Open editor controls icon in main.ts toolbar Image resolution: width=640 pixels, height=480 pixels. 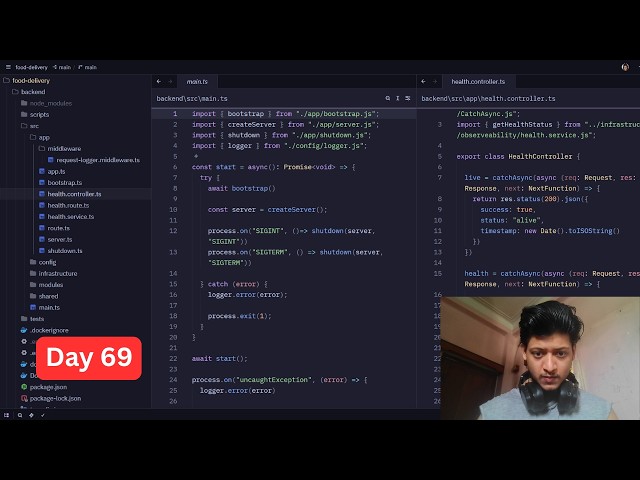coord(407,98)
